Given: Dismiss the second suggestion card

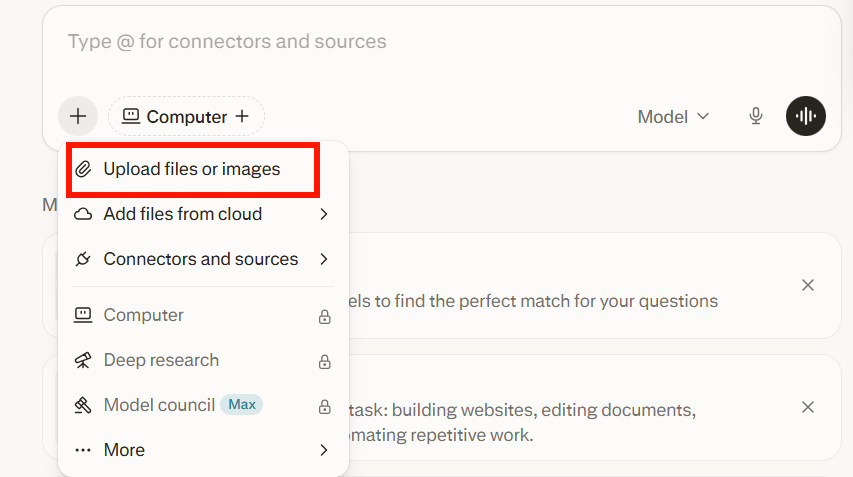Looking at the screenshot, I should pos(808,407).
